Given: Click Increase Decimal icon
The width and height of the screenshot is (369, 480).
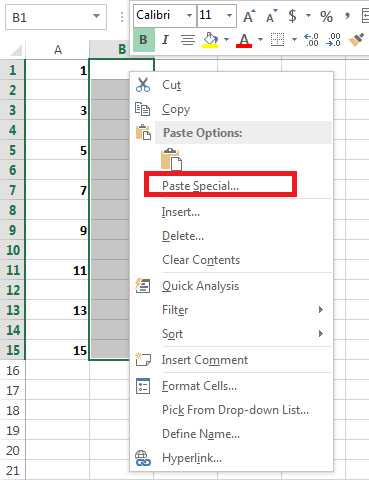Looking at the screenshot, I should (311, 40).
